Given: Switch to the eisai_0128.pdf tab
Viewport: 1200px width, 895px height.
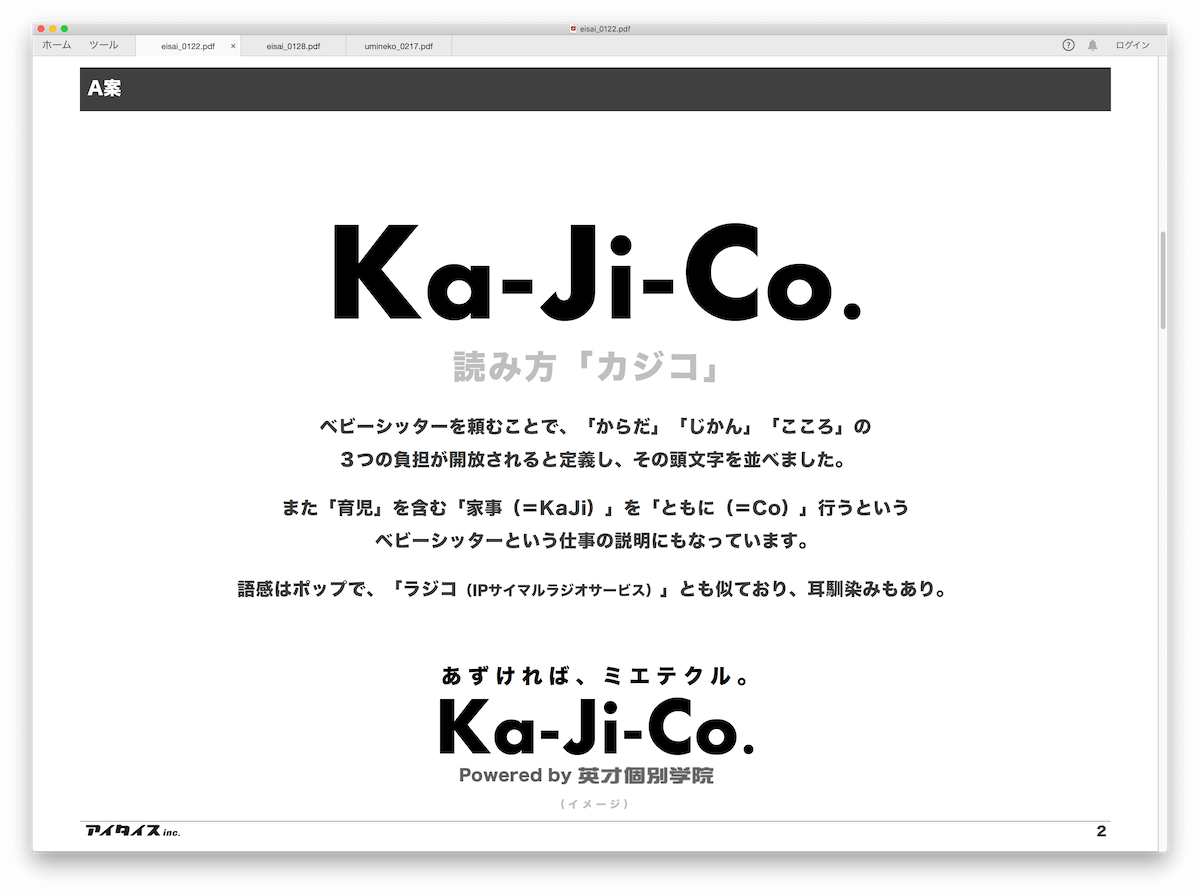Looking at the screenshot, I should [293, 46].
